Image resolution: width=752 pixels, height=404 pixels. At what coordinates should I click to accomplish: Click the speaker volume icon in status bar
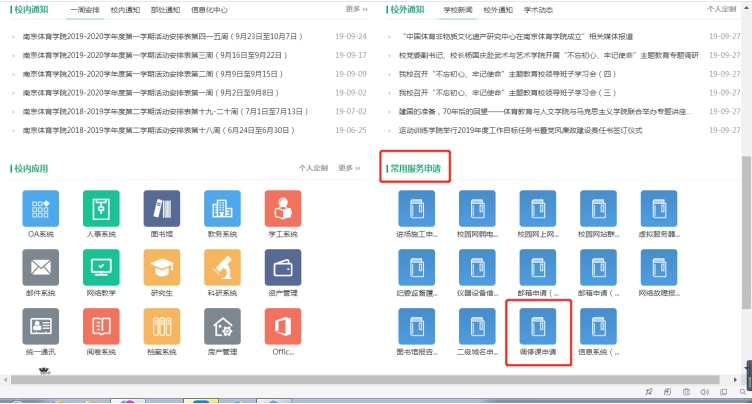pyautogui.click(x=705, y=392)
